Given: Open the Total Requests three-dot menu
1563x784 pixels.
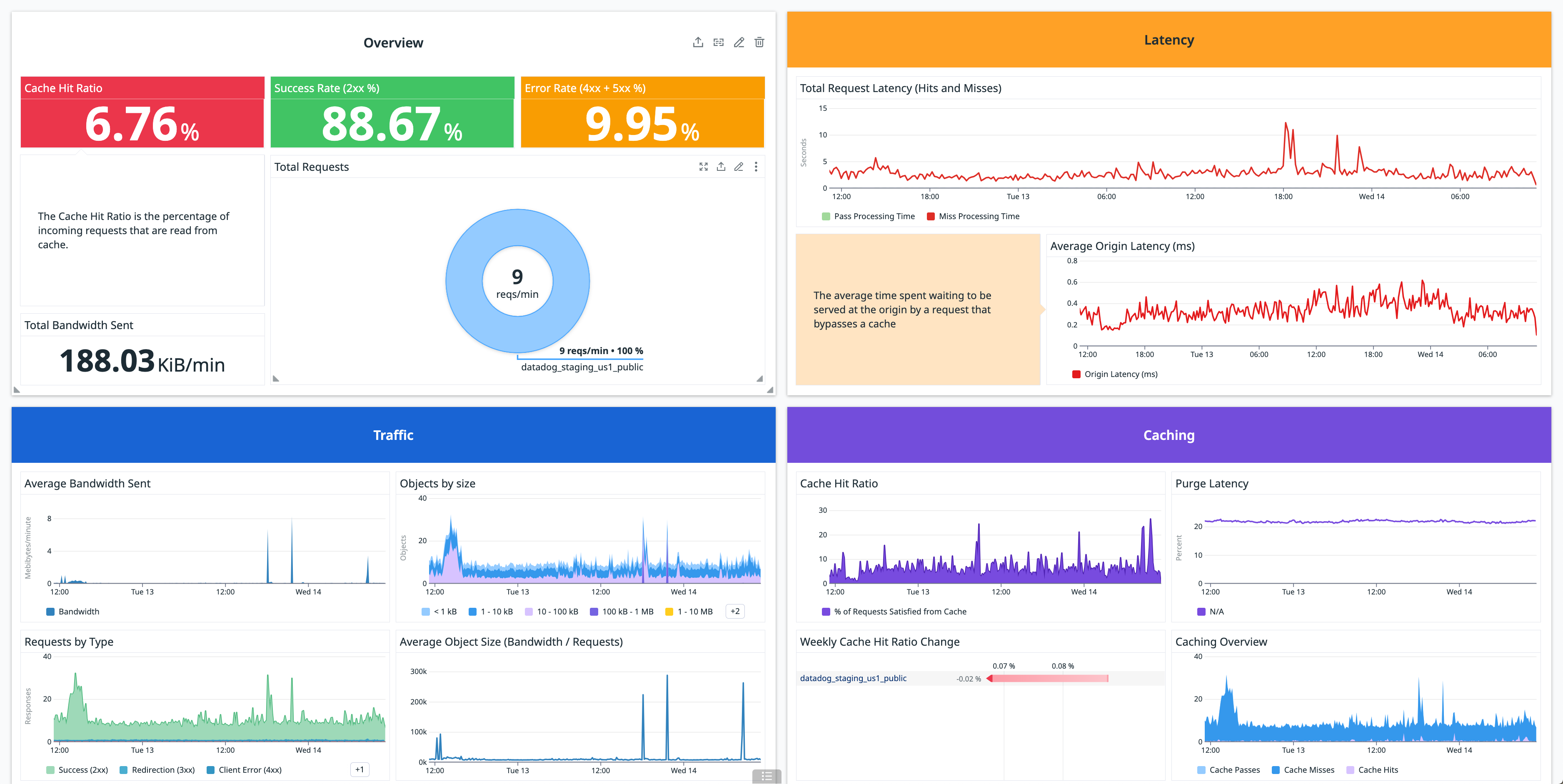Looking at the screenshot, I should click(x=756, y=166).
